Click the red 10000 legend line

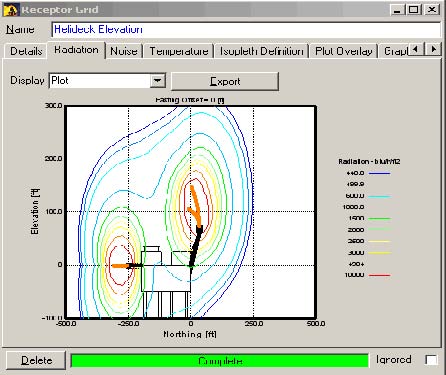(379, 275)
